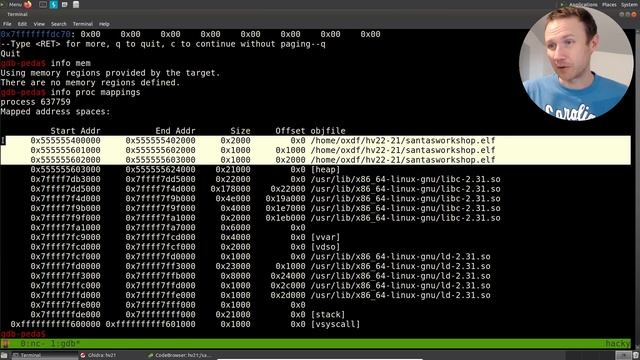Open the Places menu in top panel
Viewport: 640px width, 360px height.
[609, 4]
